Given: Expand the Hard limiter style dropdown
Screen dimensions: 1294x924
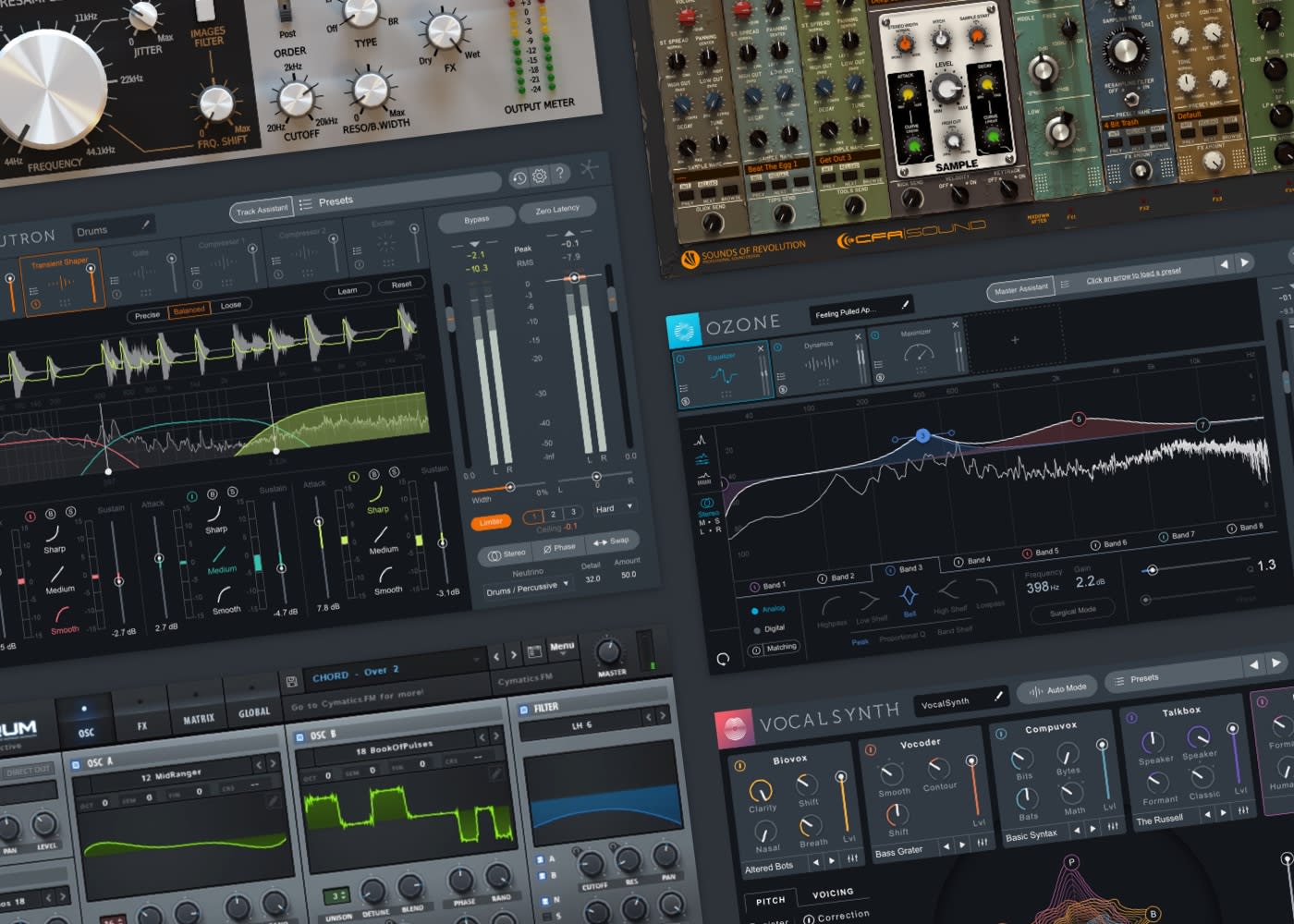Looking at the screenshot, I should click(614, 508).
